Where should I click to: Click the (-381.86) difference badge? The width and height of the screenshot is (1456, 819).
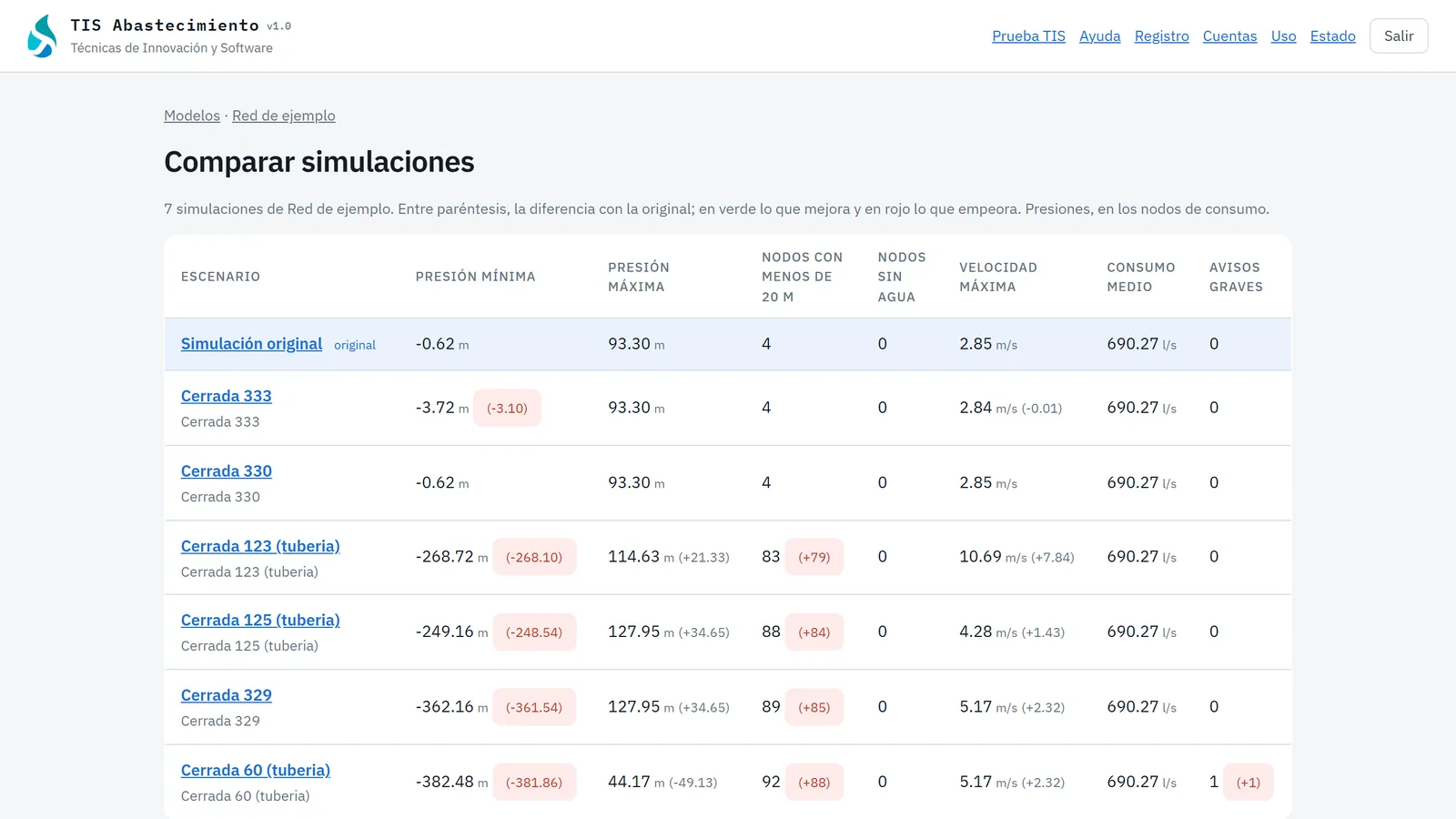tap(534, 782)
